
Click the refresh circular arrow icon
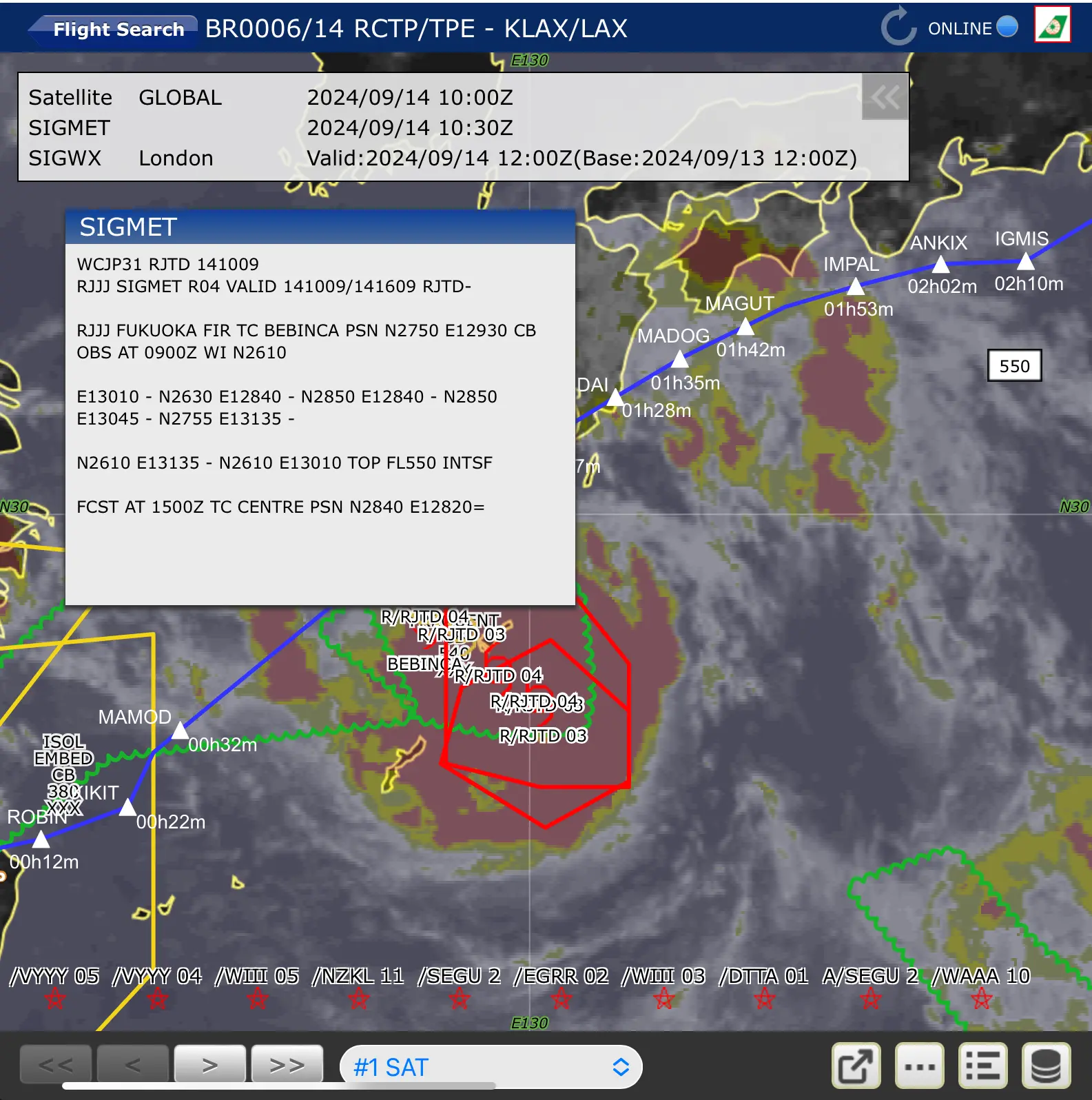[x=898, y=27]
